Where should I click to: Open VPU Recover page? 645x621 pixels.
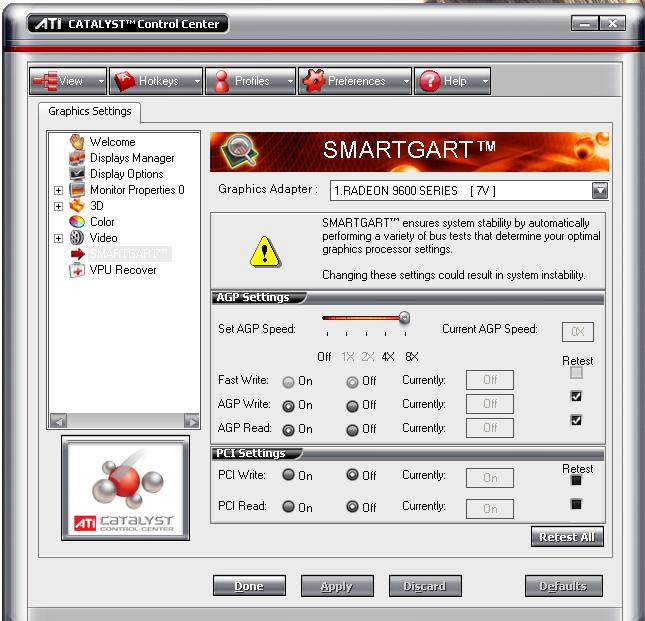tap(123, 270)
